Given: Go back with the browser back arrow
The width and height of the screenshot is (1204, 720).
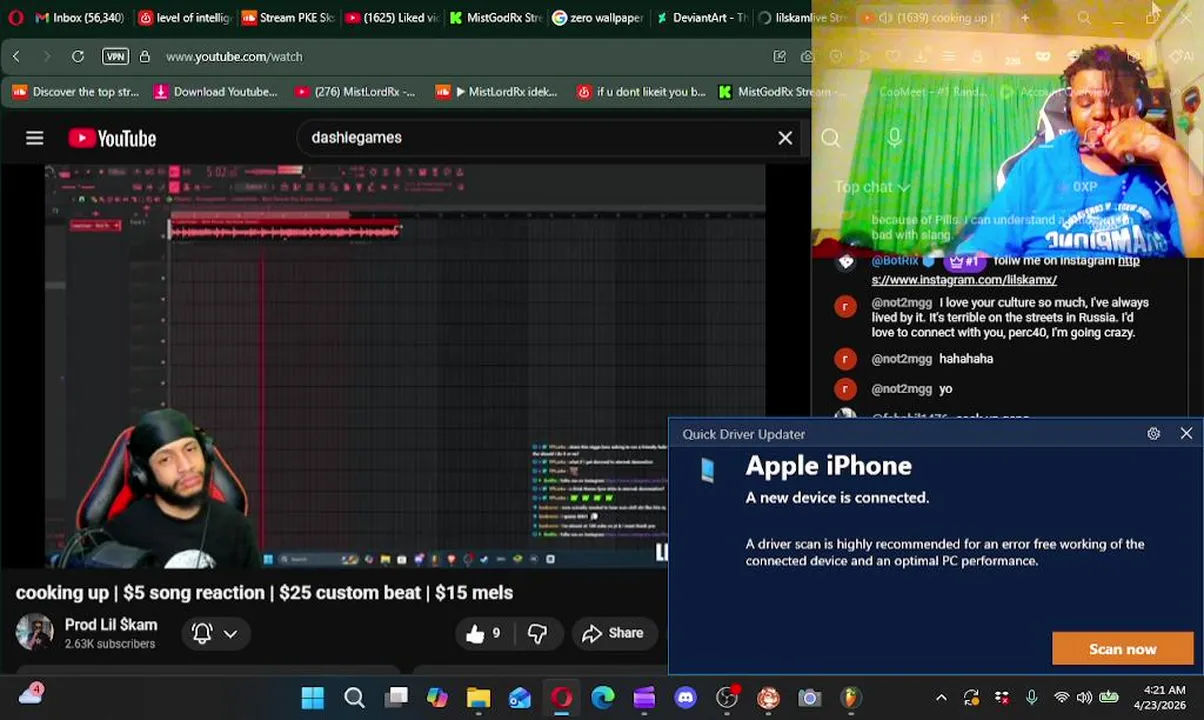Looking at the screenshot, I should (x=16, y=57).
